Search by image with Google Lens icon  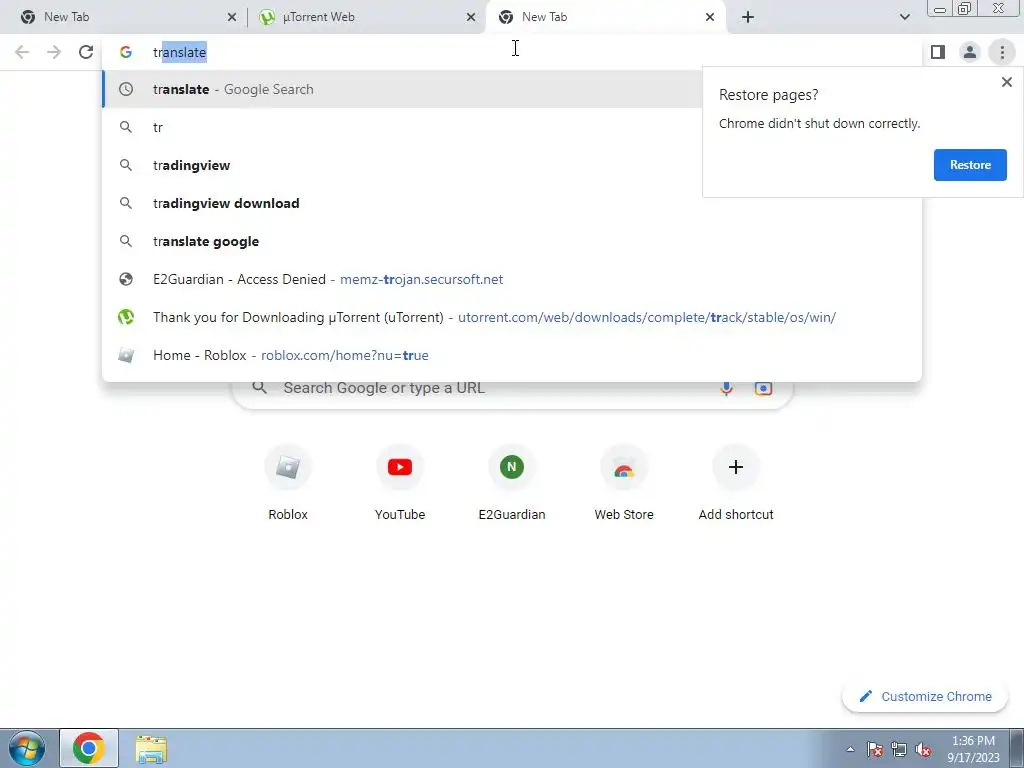click(x=763, y=388)
